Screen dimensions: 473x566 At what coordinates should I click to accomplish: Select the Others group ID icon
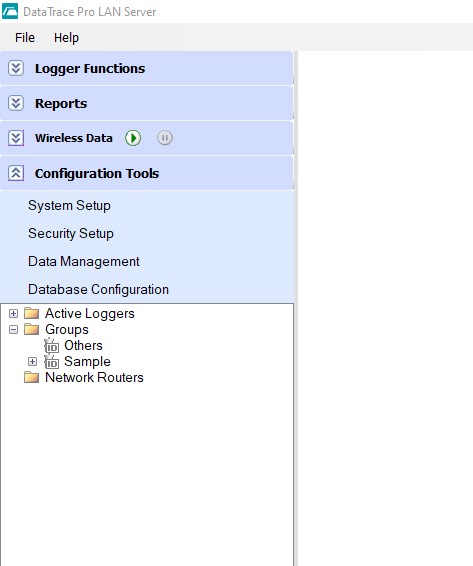[x=51, y=345]
